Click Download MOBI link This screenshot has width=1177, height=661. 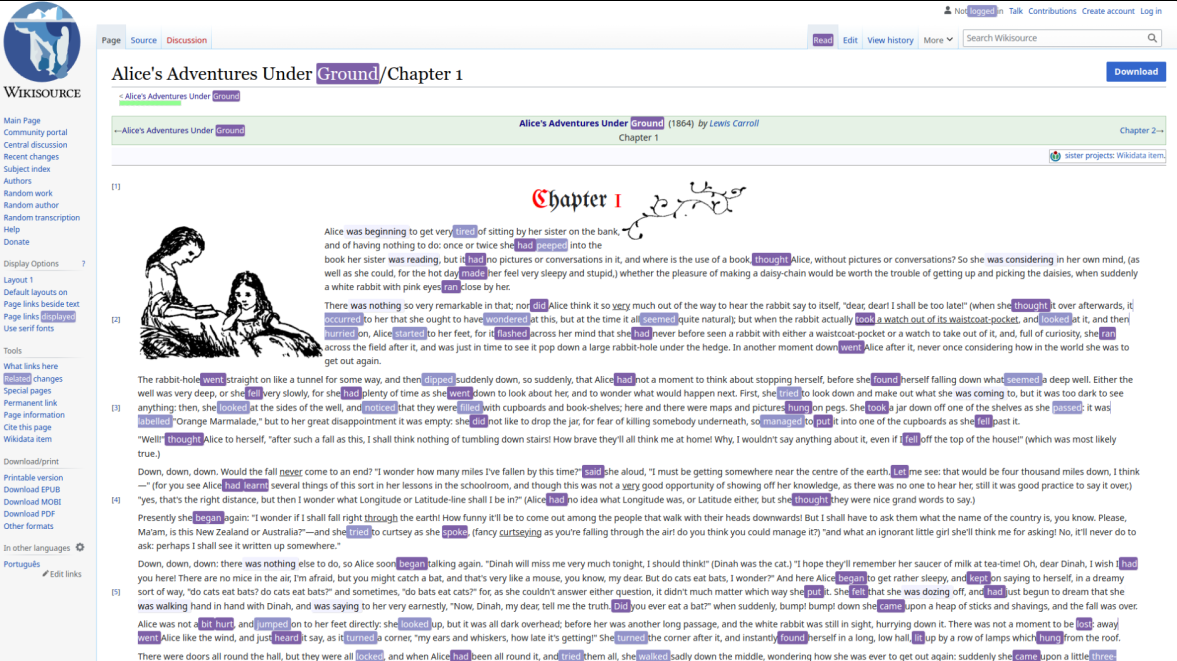(x=32, y=502)
